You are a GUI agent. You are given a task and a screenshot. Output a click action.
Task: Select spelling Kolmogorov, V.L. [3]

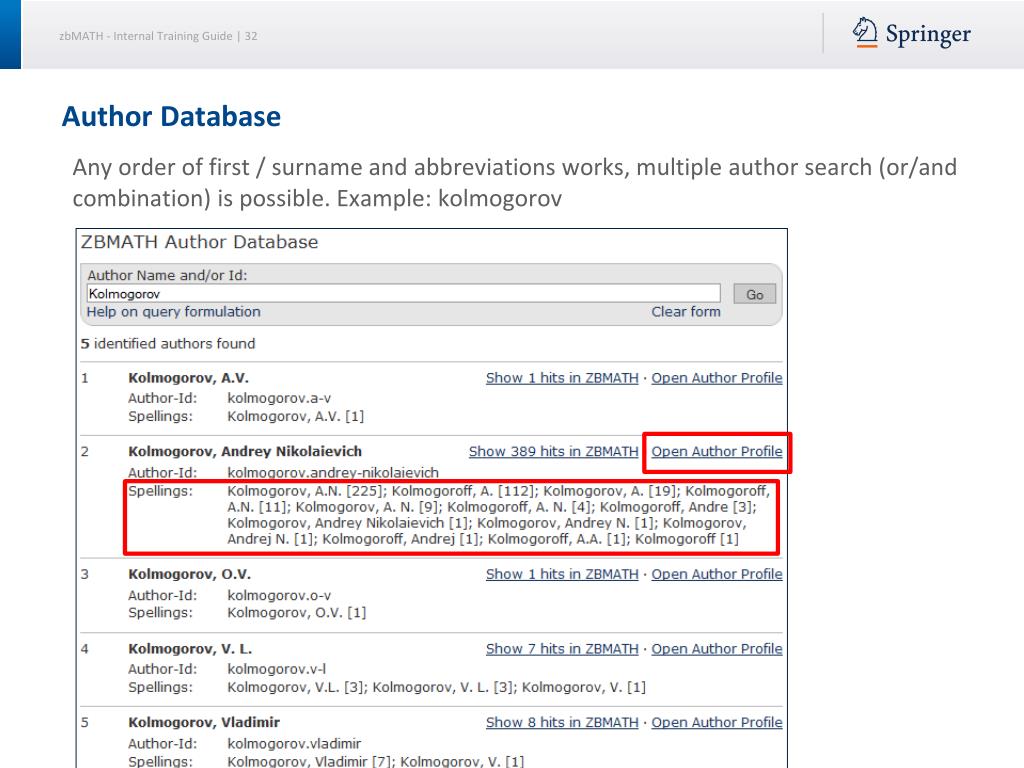pyautogui.click(x=296, y=687)
